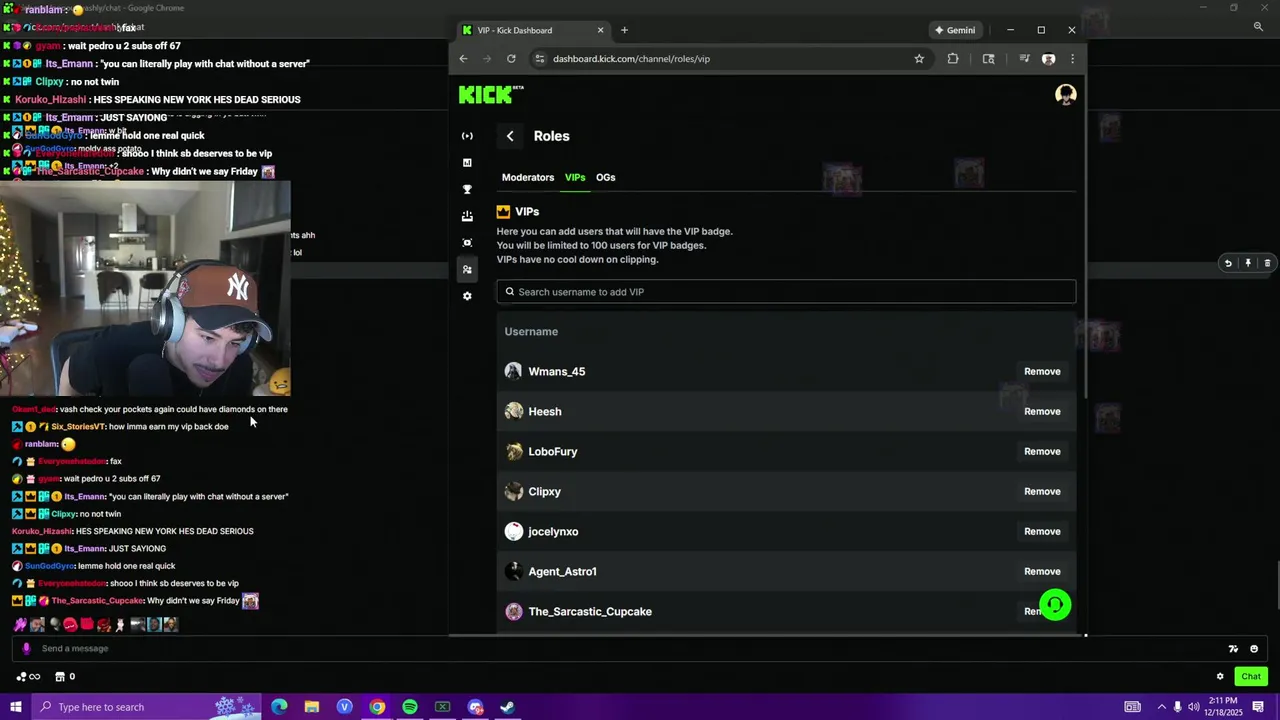Click the Username column header

[531, 331]
